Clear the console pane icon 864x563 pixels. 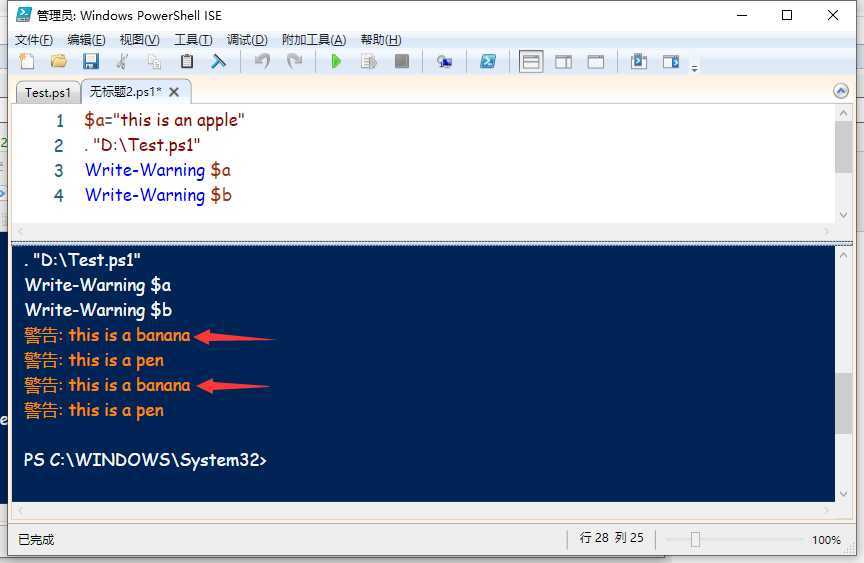coord(219,62)
